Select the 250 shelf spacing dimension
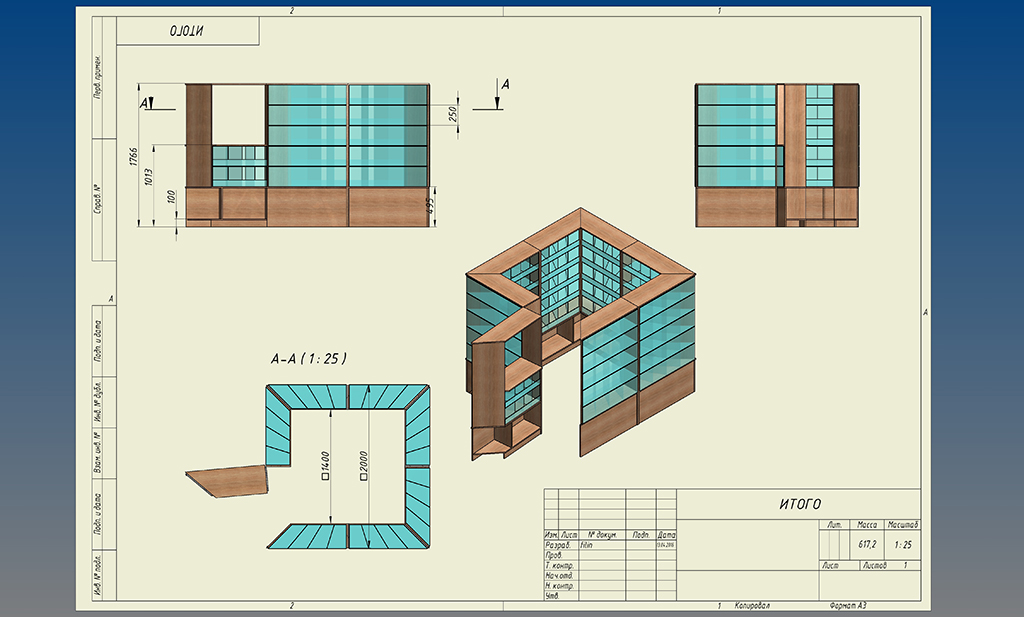 pos(452,114)
